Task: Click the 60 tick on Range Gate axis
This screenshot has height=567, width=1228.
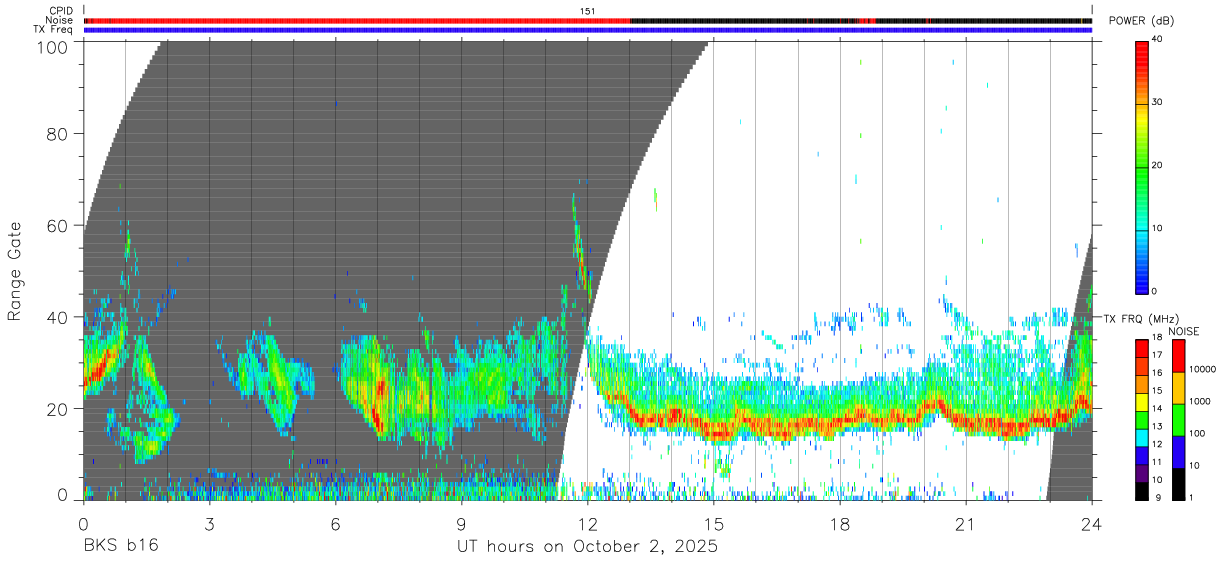Action: (58, 225)
